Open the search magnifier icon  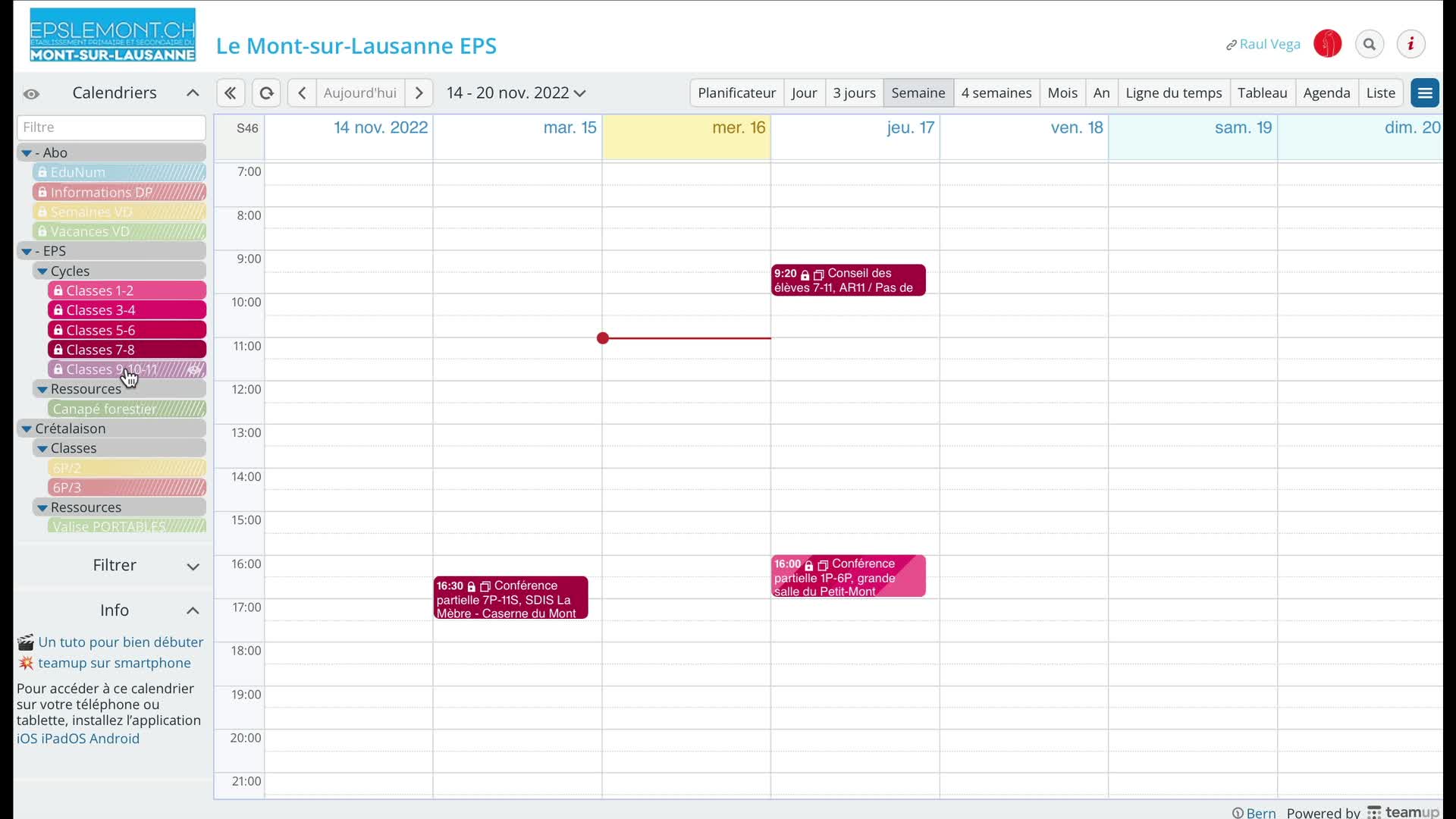point(1370,44)
